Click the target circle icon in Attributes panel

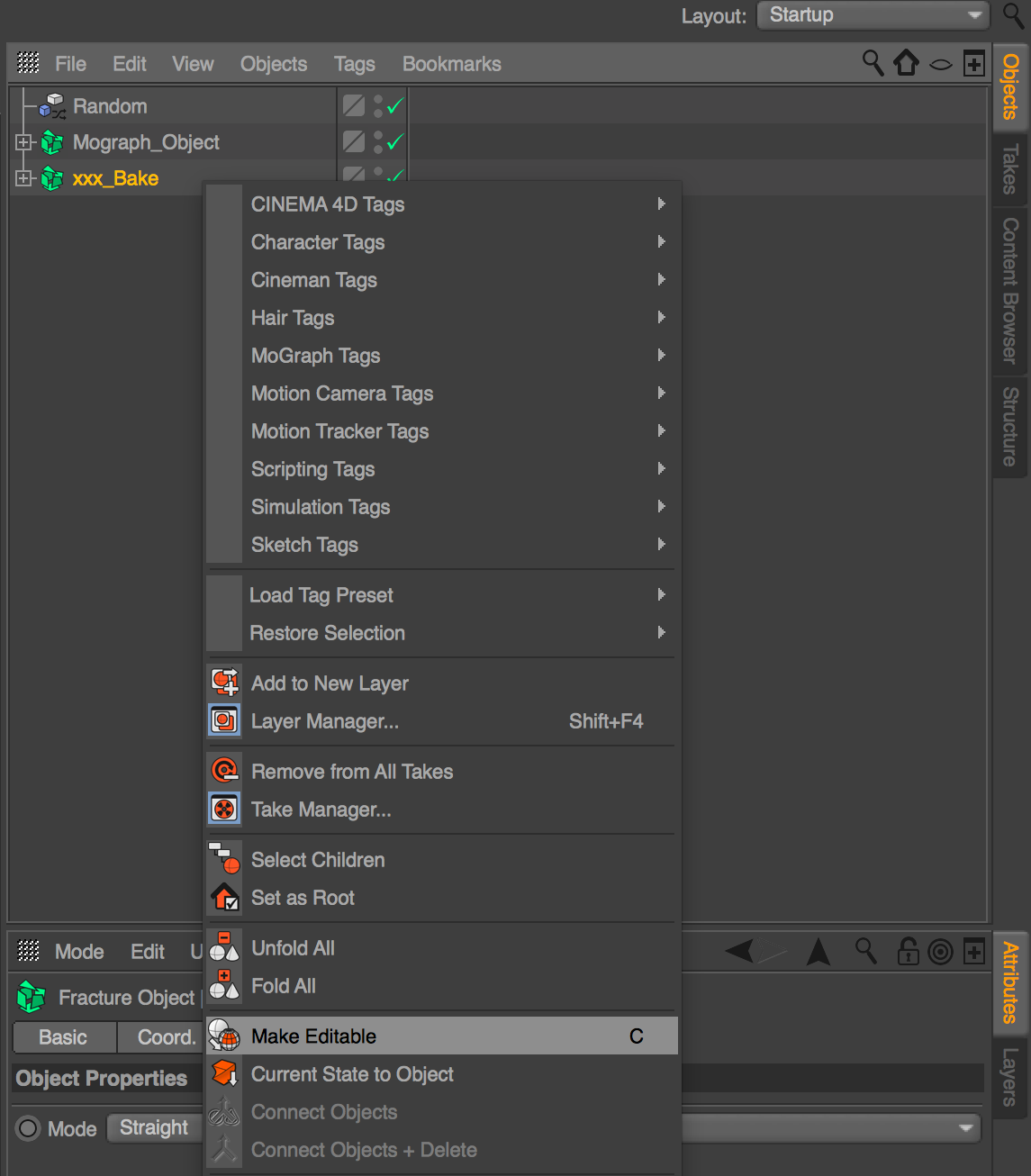tap(940, 952)
